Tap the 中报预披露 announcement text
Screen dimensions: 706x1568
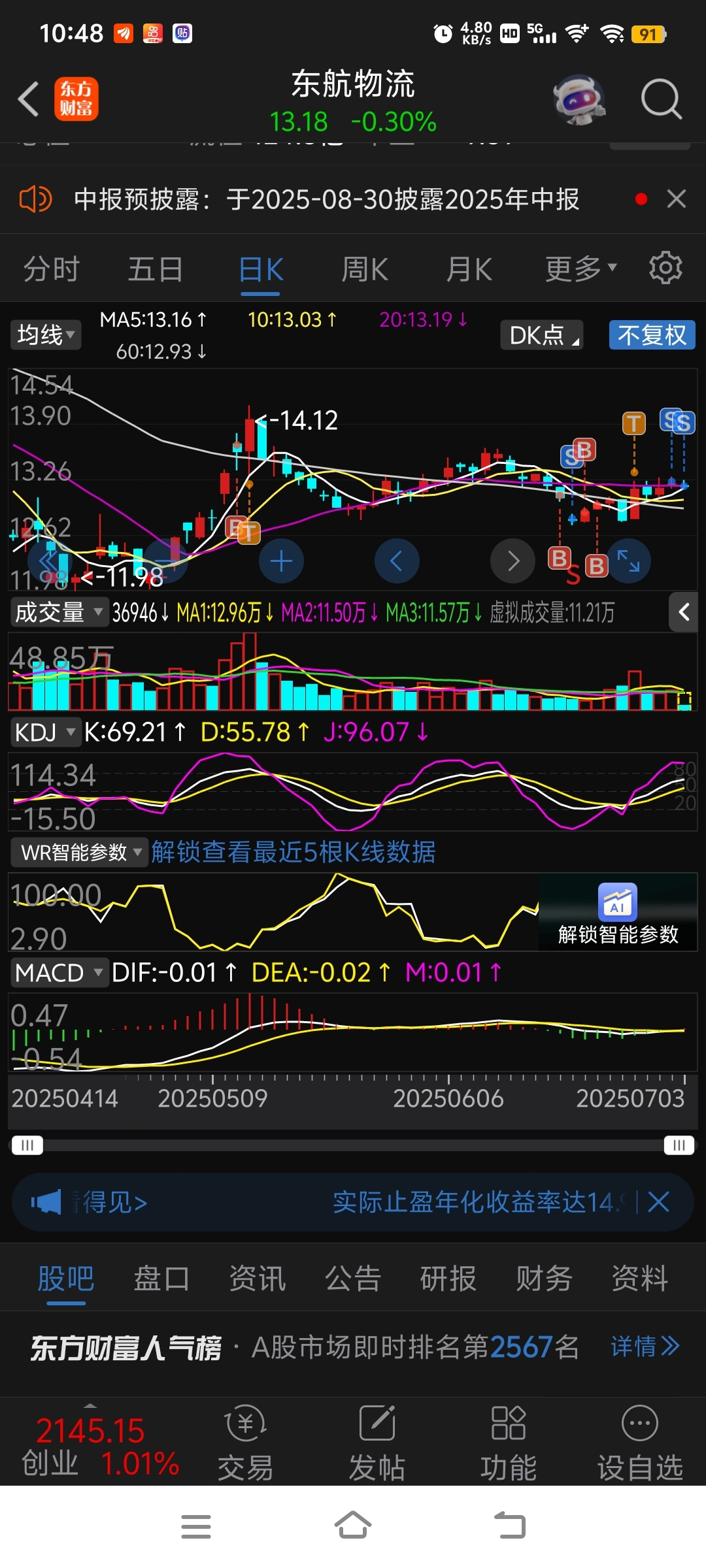pyautogui.click(x=327, y=199)
